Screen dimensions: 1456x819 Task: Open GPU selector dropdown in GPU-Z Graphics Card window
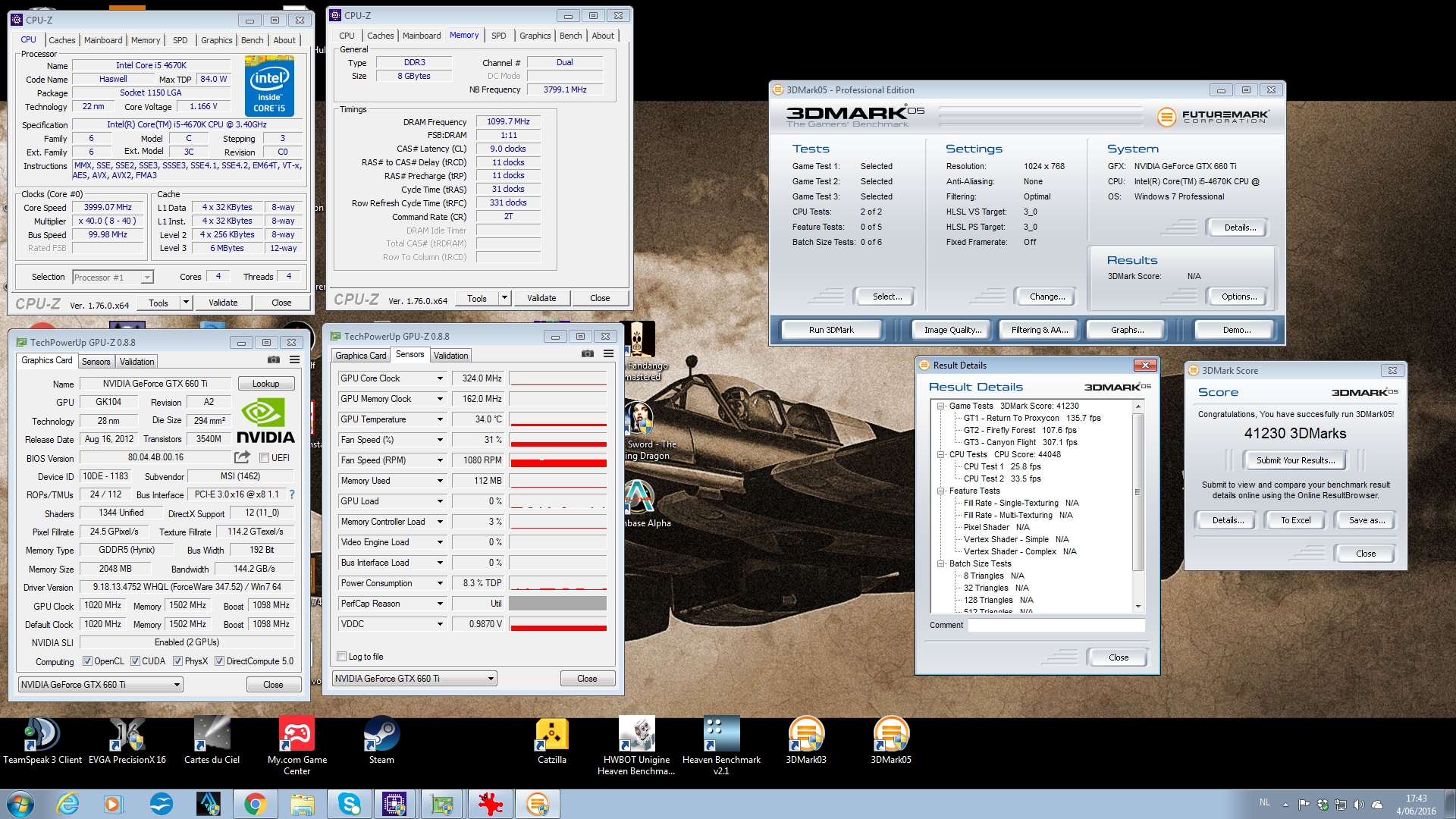[x=101, y=685]
